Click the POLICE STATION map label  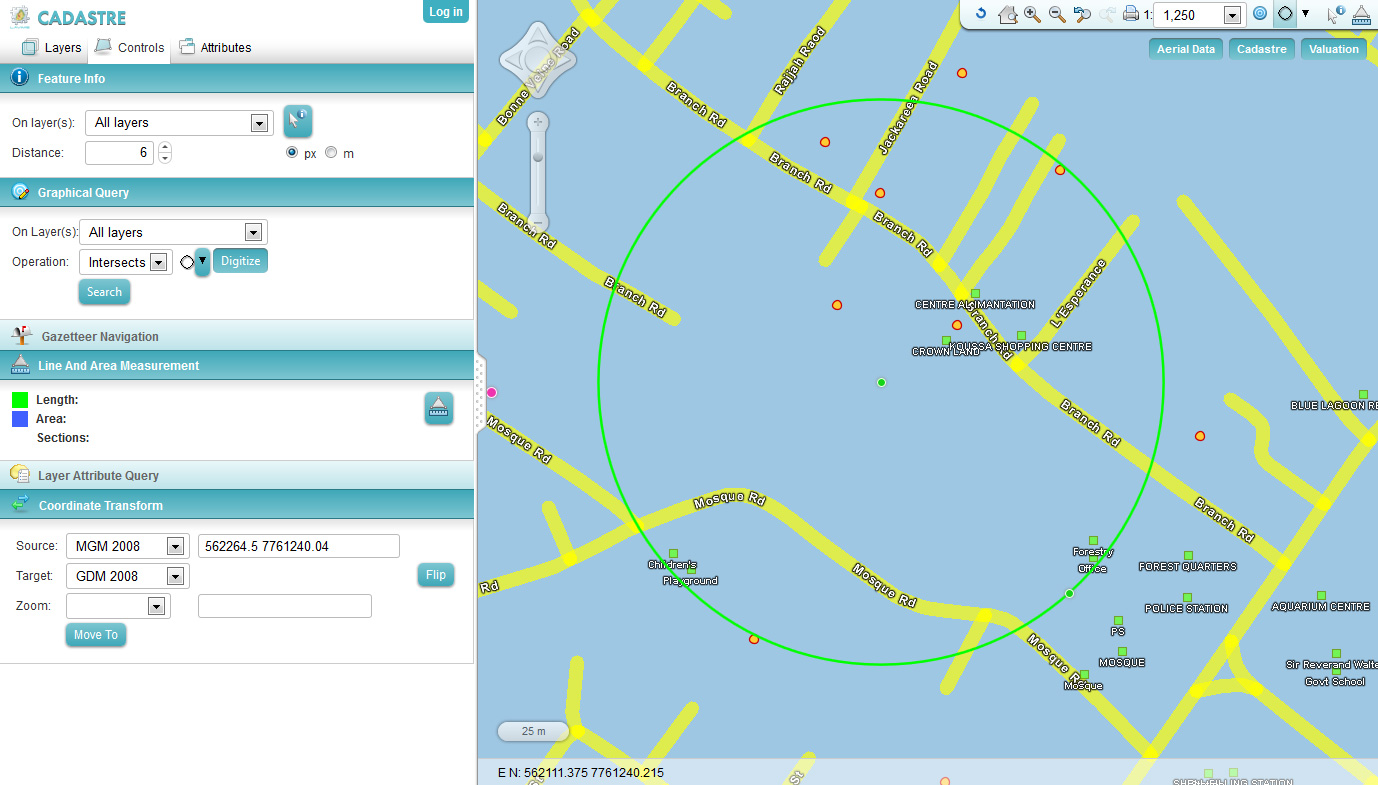[x=1186, y=608]
